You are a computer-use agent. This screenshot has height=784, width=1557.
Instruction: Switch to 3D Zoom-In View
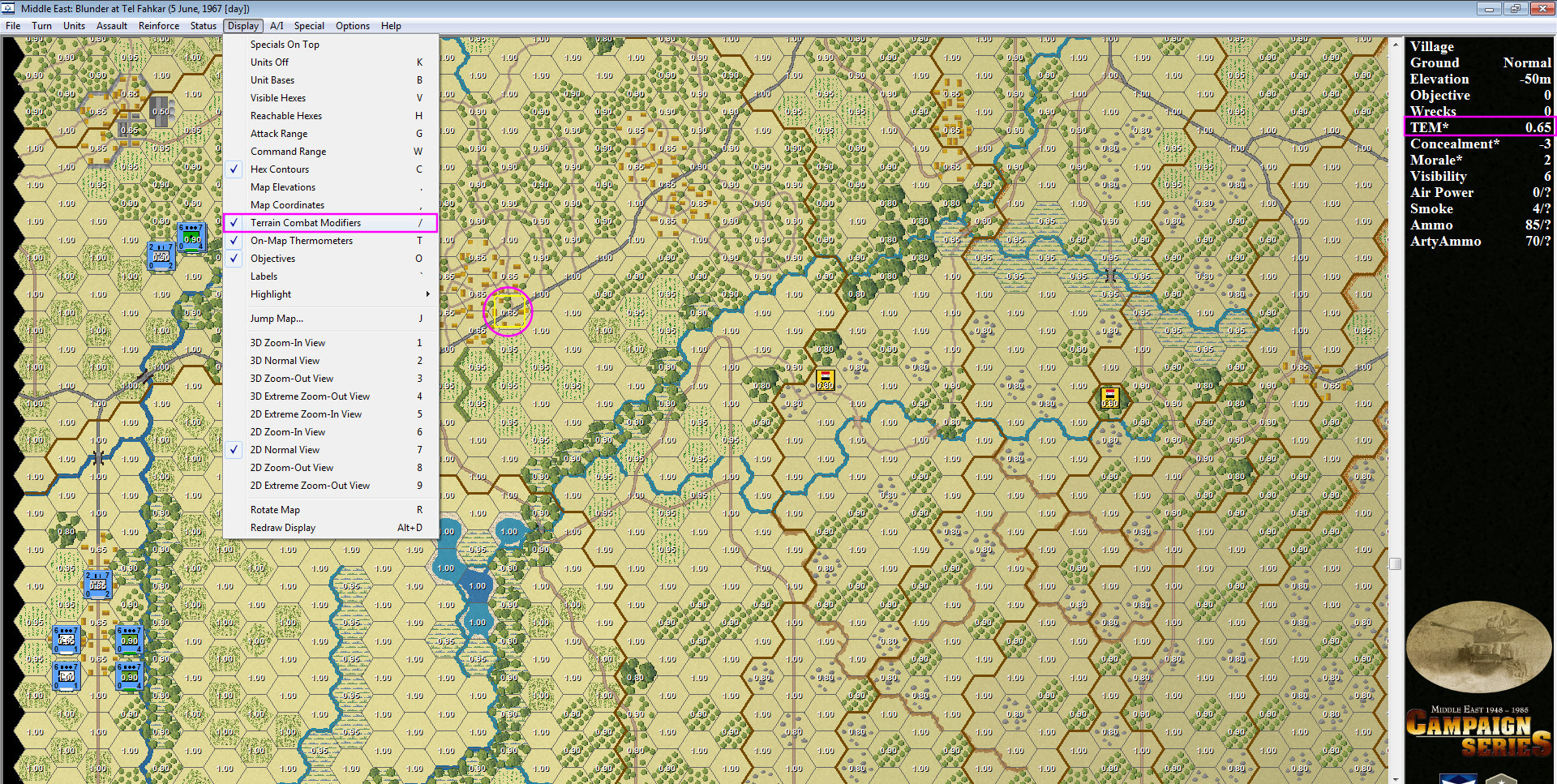pyautogui.click(x=331, y=343)
